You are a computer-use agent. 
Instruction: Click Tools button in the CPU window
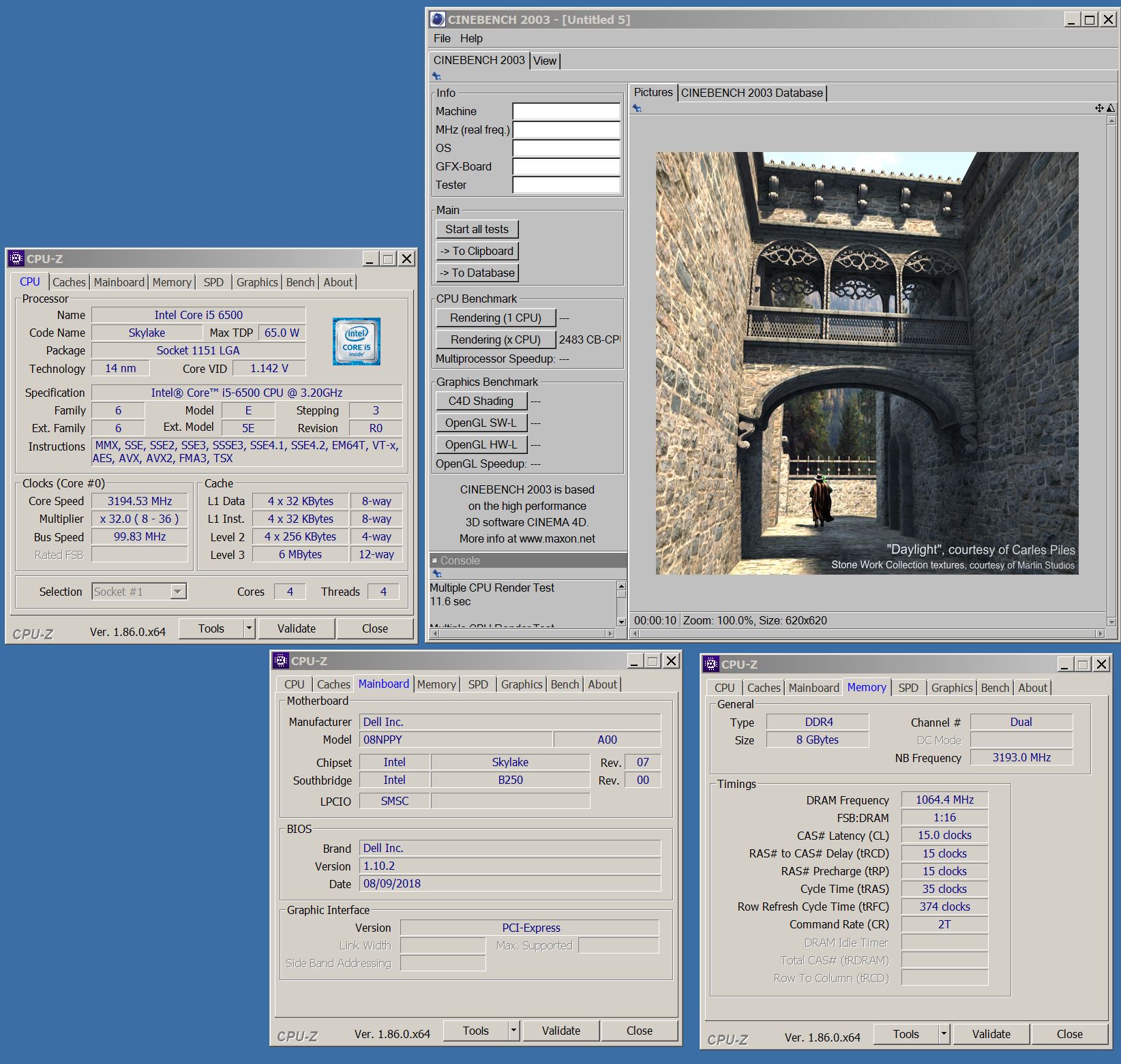tap(211, 628)
